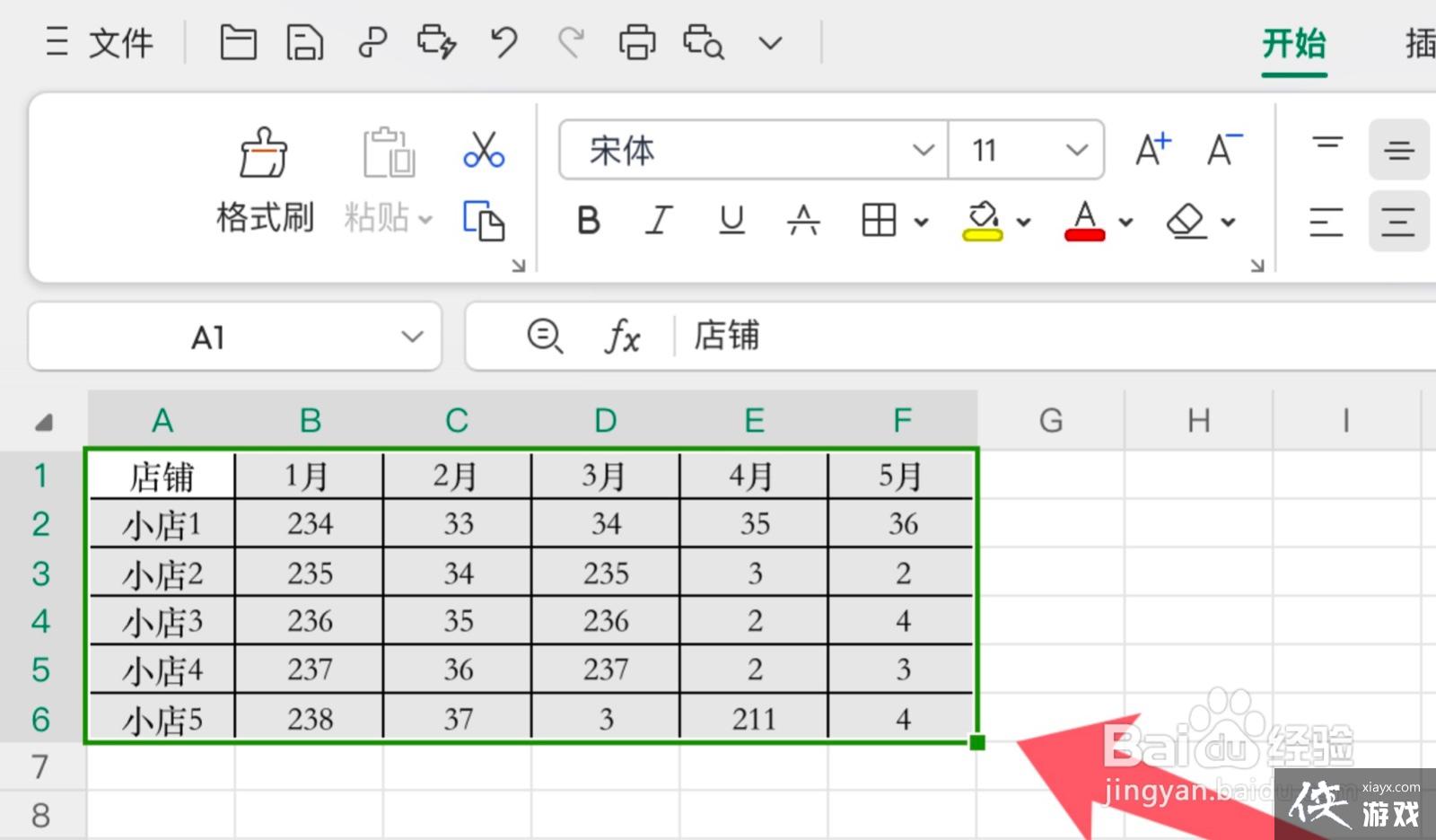Select column G header

pyautogui.click(x=1051, y=420)
